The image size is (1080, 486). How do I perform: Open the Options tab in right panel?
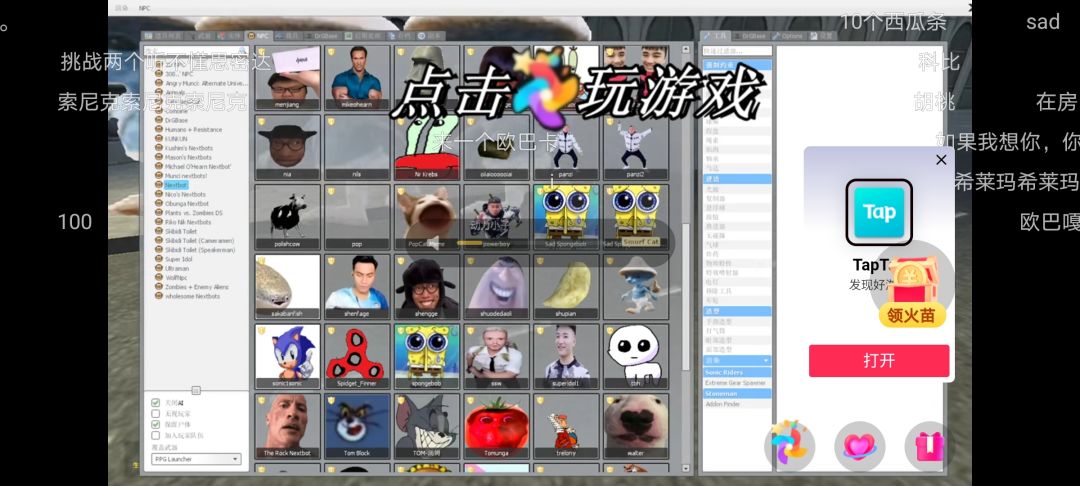[x=787, y=36]
